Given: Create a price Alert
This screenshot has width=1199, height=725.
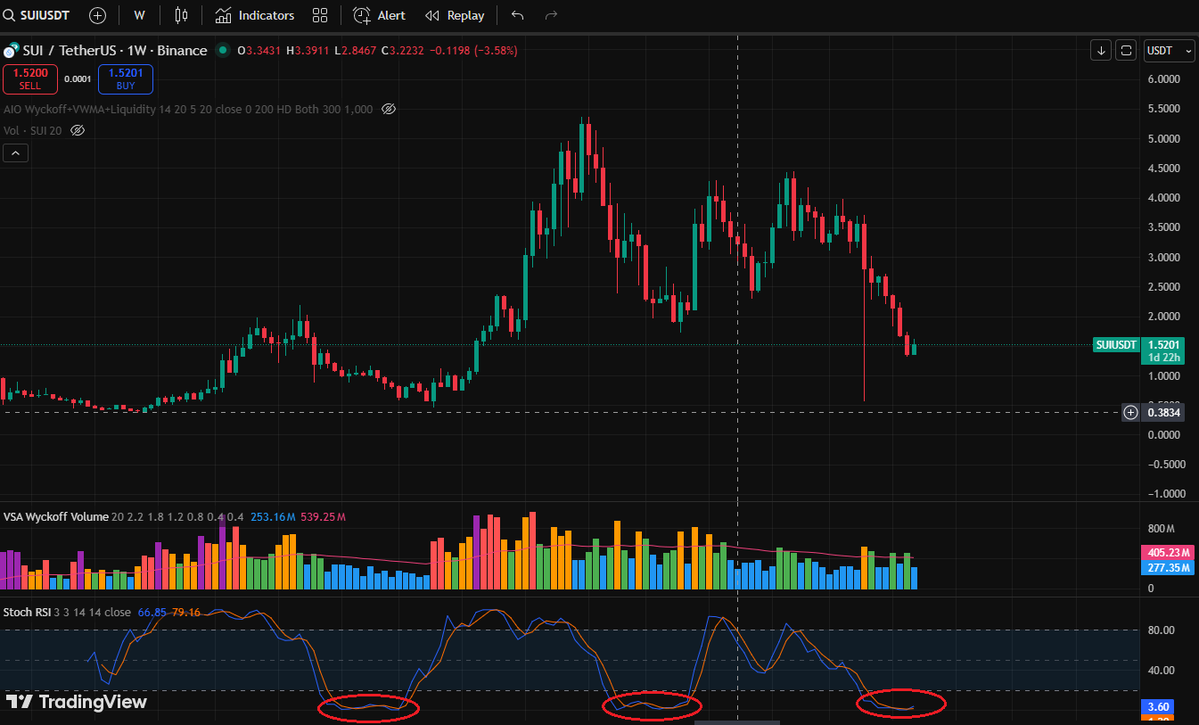Looking at the screenshot, I should pyautogui.click(x=379, y=15).
